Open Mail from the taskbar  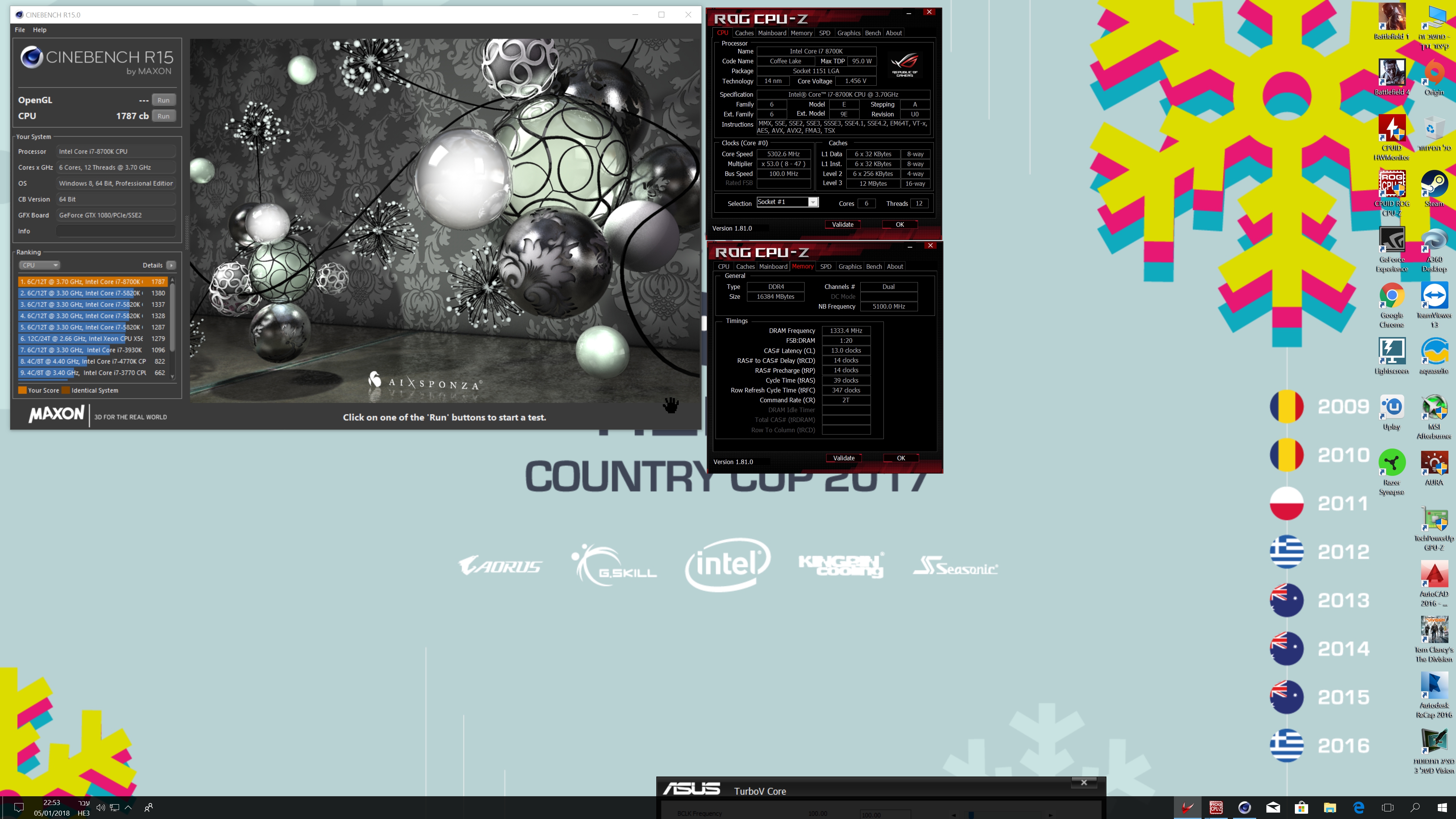[x=1273, y=807]
